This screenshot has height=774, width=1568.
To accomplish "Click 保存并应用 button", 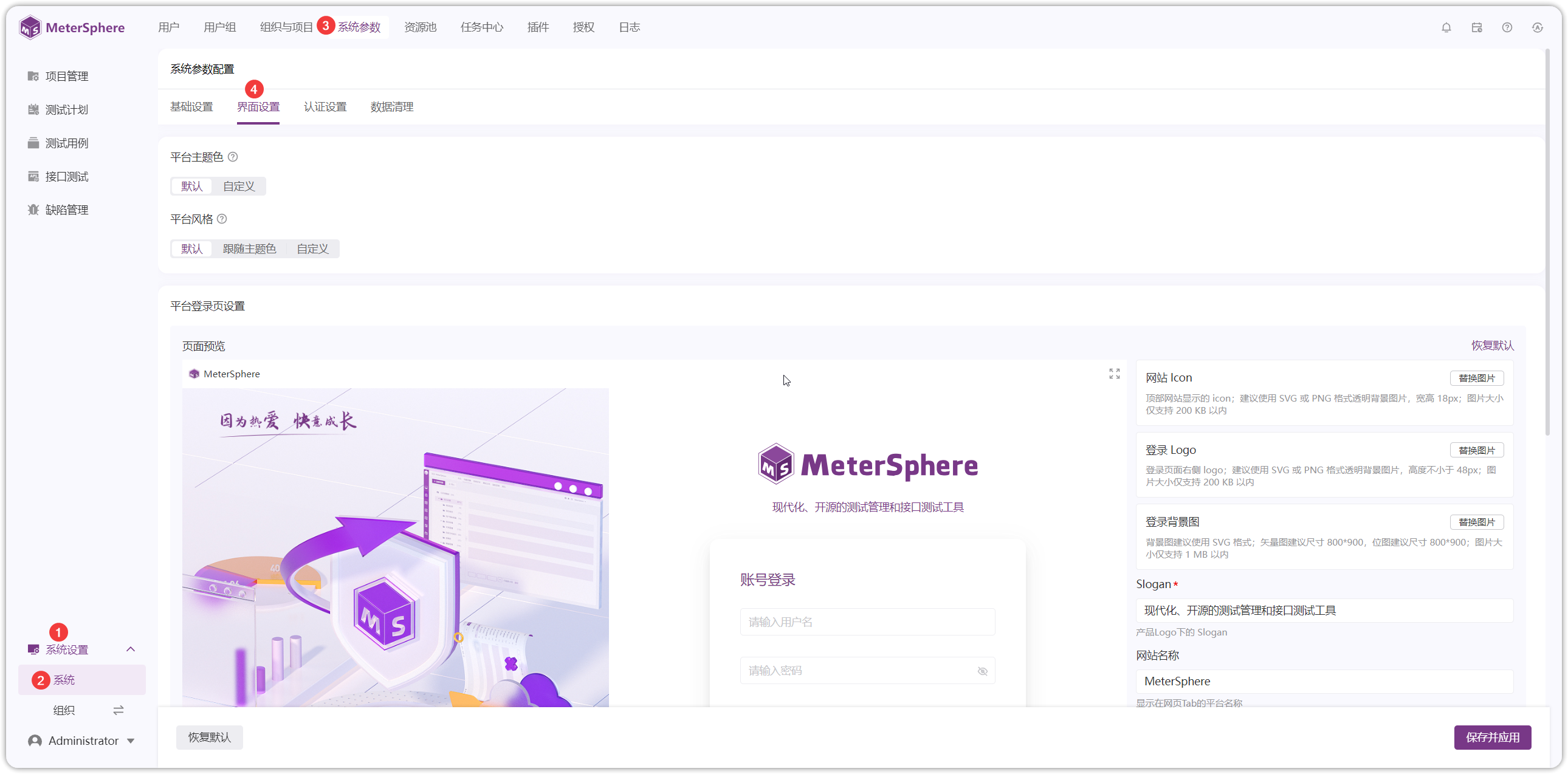I will [x=1493, y=738].
